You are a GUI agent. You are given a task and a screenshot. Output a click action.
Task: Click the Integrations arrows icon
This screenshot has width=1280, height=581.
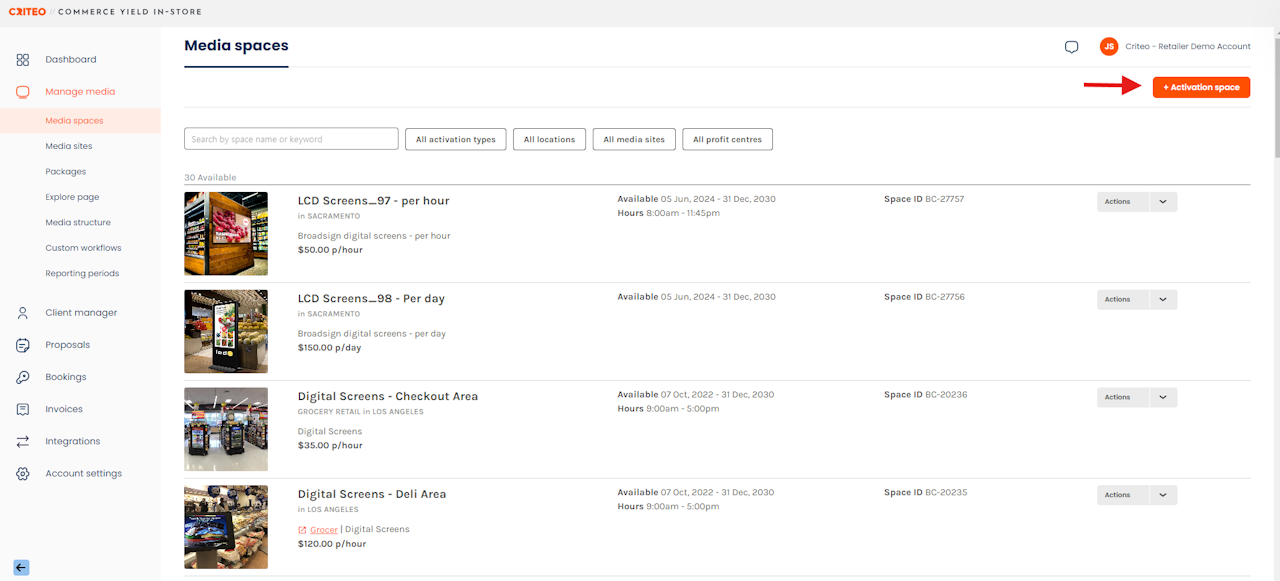click(23, 441)
